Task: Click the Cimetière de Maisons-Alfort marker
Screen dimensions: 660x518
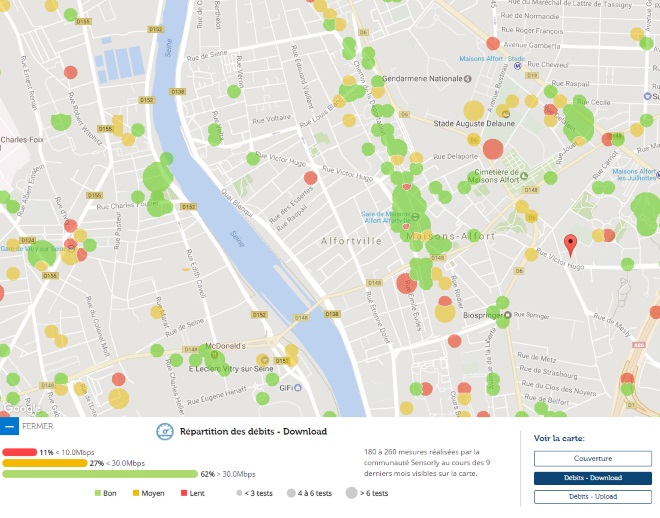Action: (524, 175)
